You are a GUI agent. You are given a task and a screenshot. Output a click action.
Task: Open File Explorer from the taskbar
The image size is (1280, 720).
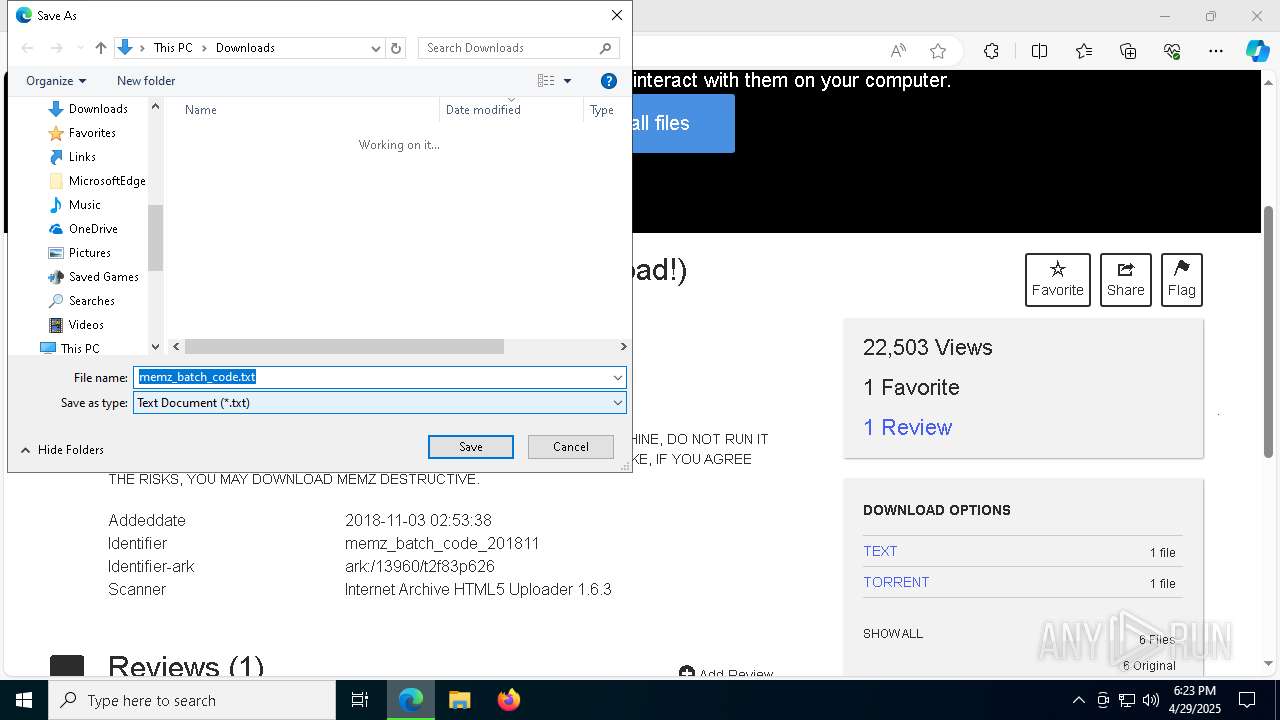coord(459,700)
